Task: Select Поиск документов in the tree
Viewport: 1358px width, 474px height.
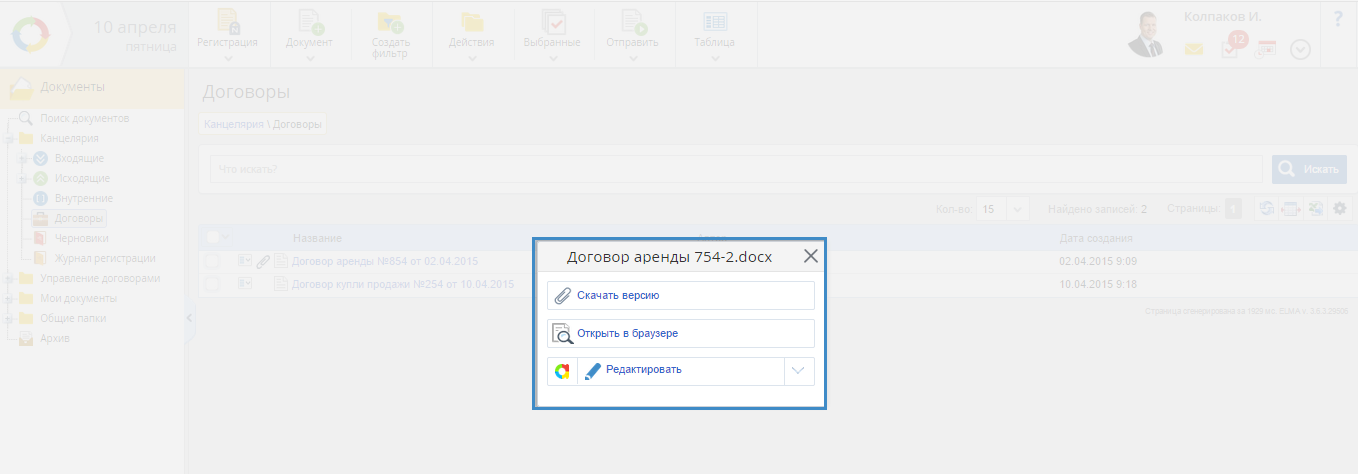Action: point(85,118)
